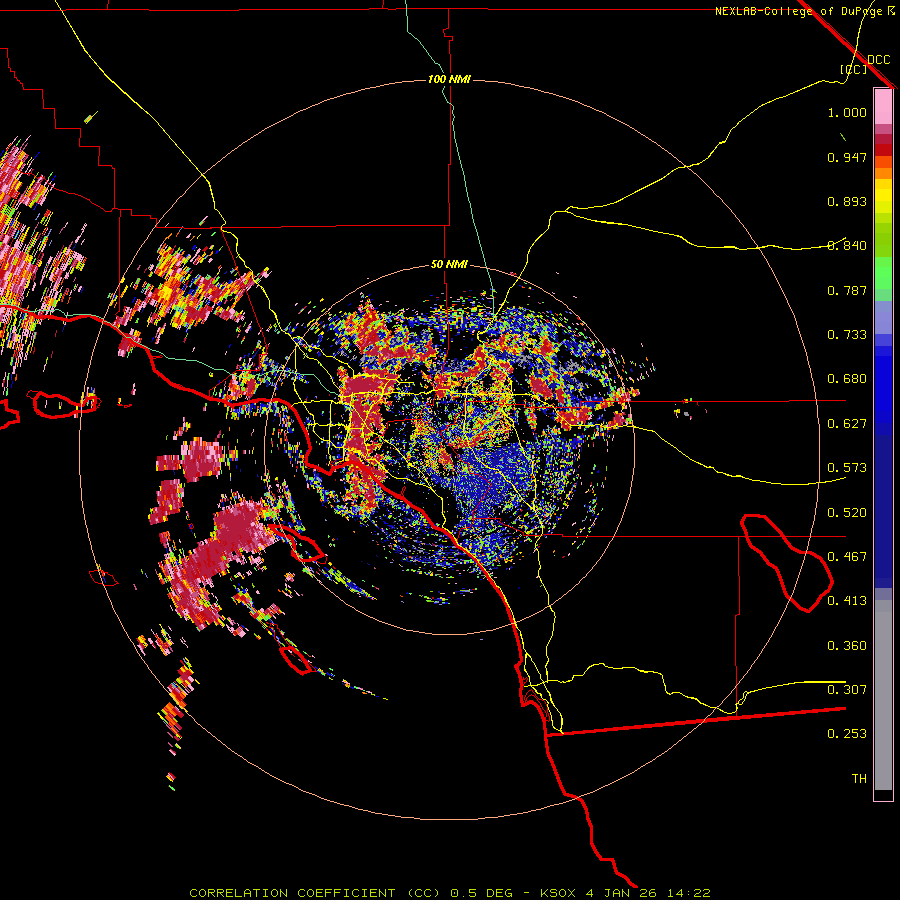Pick the pink top segment of color bar
Screen dimensions: 900x900
tap(883, 107)
